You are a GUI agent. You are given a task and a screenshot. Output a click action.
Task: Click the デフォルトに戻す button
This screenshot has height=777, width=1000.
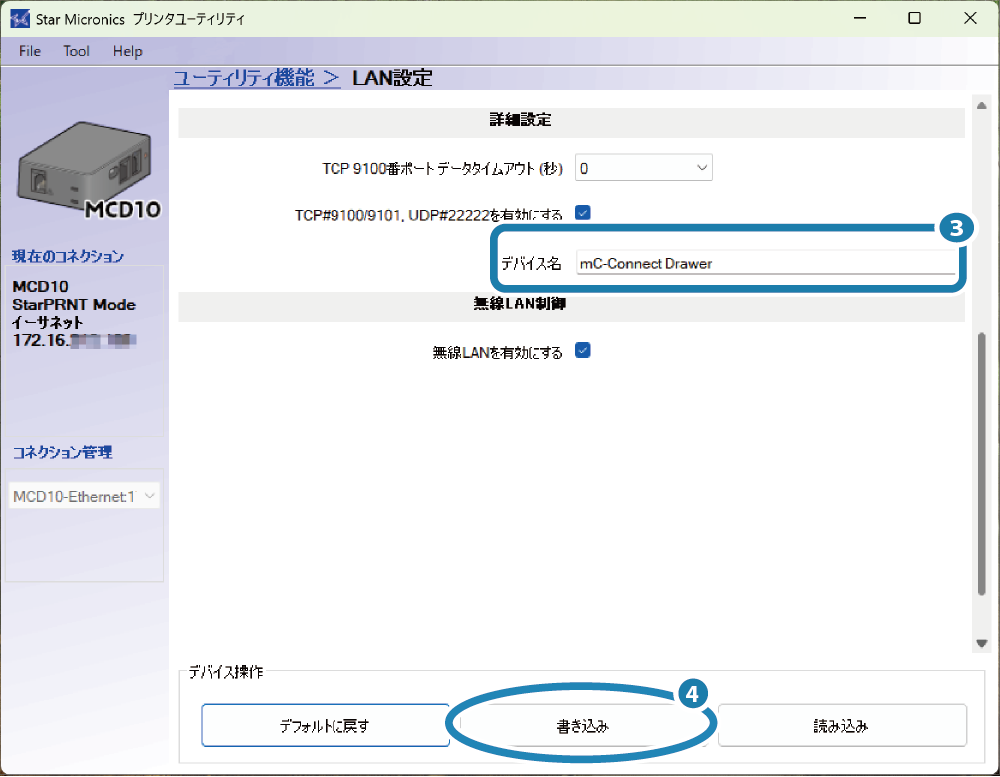click(325, 726)
